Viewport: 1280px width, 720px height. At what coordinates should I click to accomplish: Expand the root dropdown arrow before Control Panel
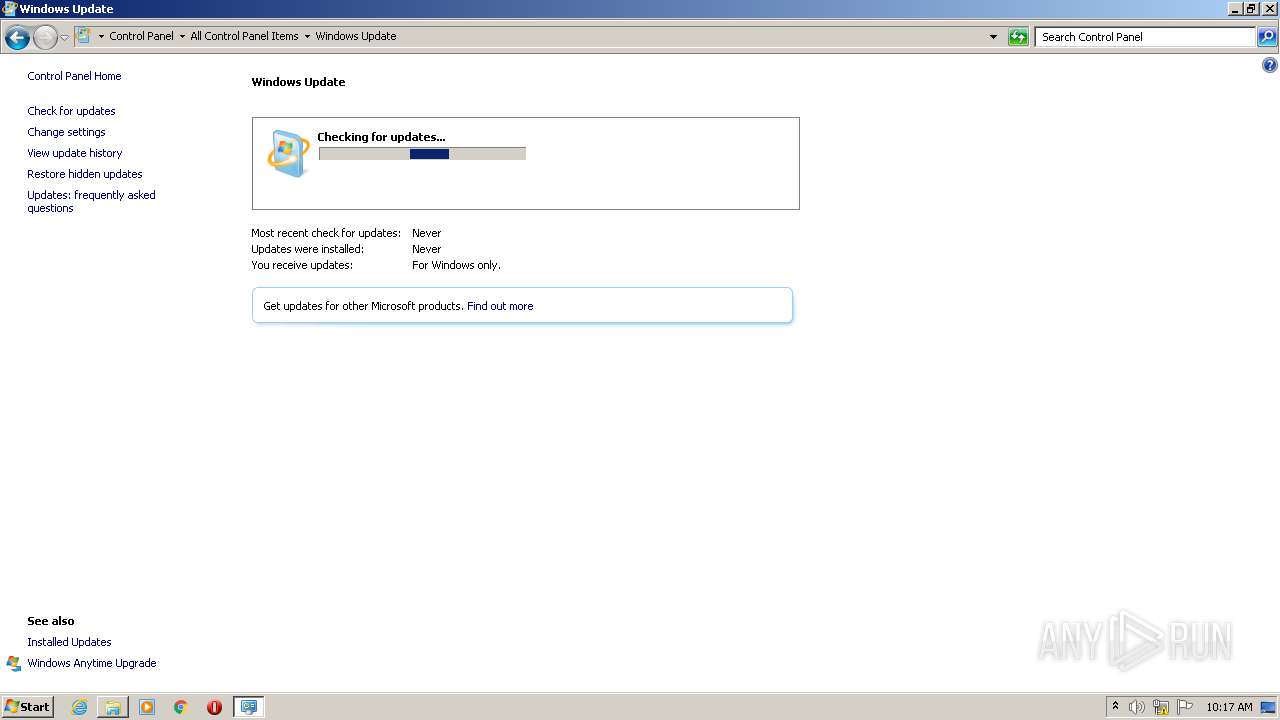101,37
